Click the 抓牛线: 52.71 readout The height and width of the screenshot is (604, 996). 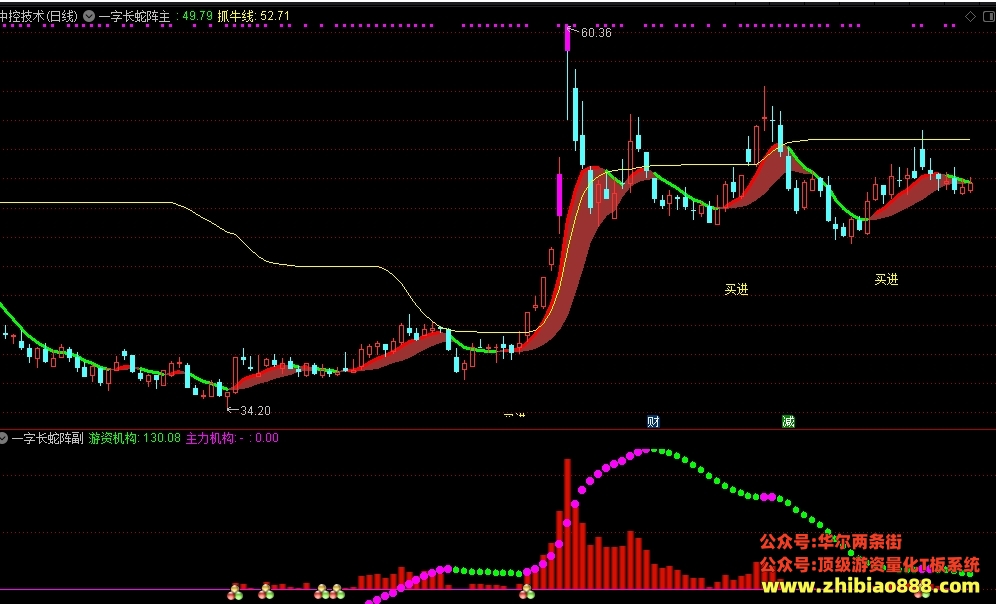click(253, 16)
